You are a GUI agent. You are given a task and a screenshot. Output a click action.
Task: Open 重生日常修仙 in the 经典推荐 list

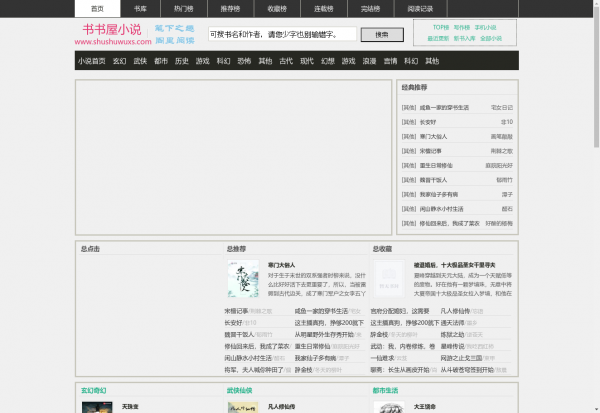point(437,165)
